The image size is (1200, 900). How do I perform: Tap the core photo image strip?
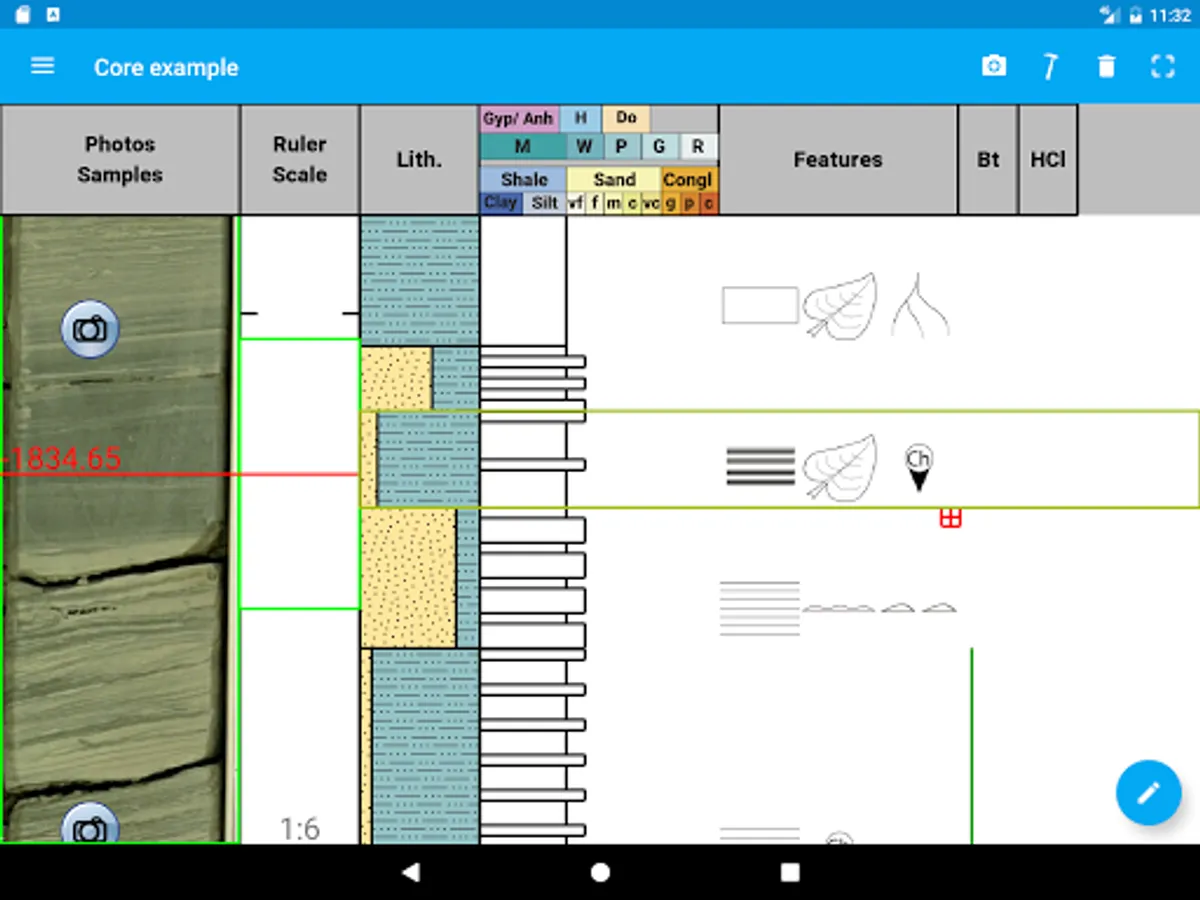[x=118, y=530]
